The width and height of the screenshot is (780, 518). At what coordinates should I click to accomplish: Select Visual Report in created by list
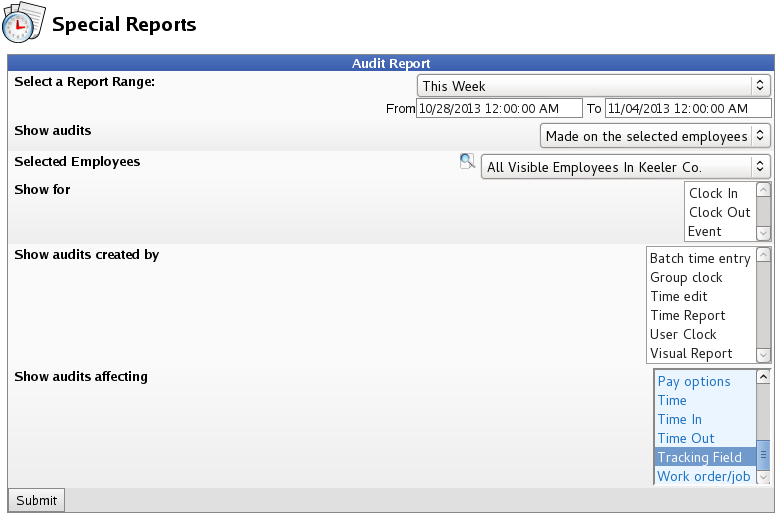click(x=701, y=353)
